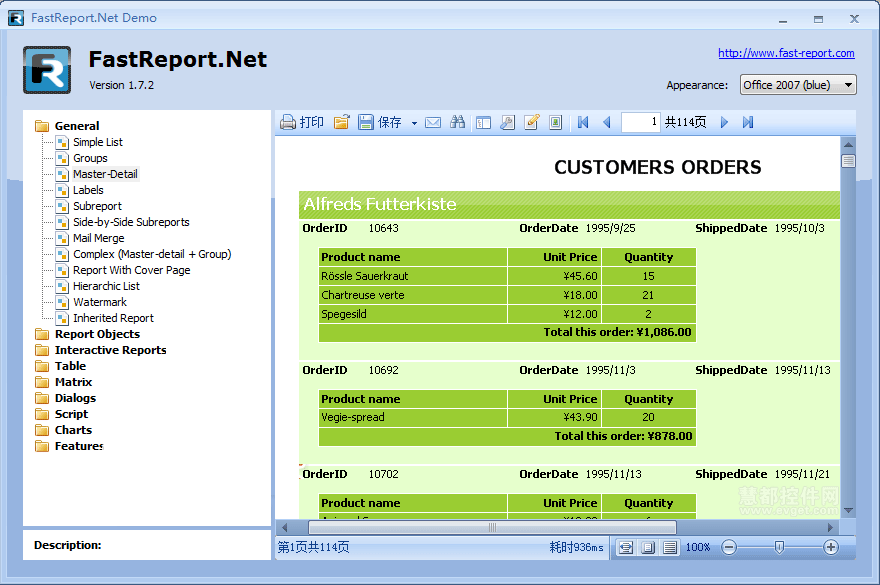Click the CUSTOMERS ORDERS report title
Image resolution: width=880 pixels, height=585 pixels.
point(658,167)
